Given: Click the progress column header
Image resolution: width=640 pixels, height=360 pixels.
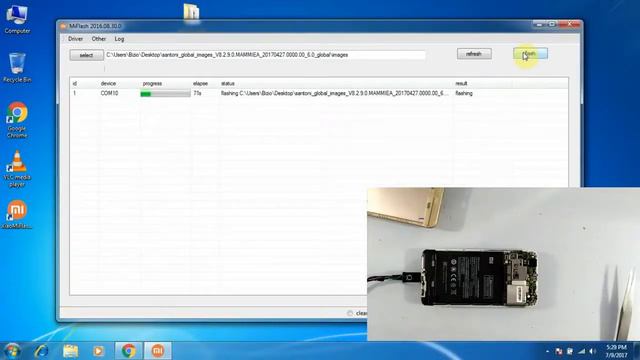Looking at the screenshot, I should coord(152,83).
